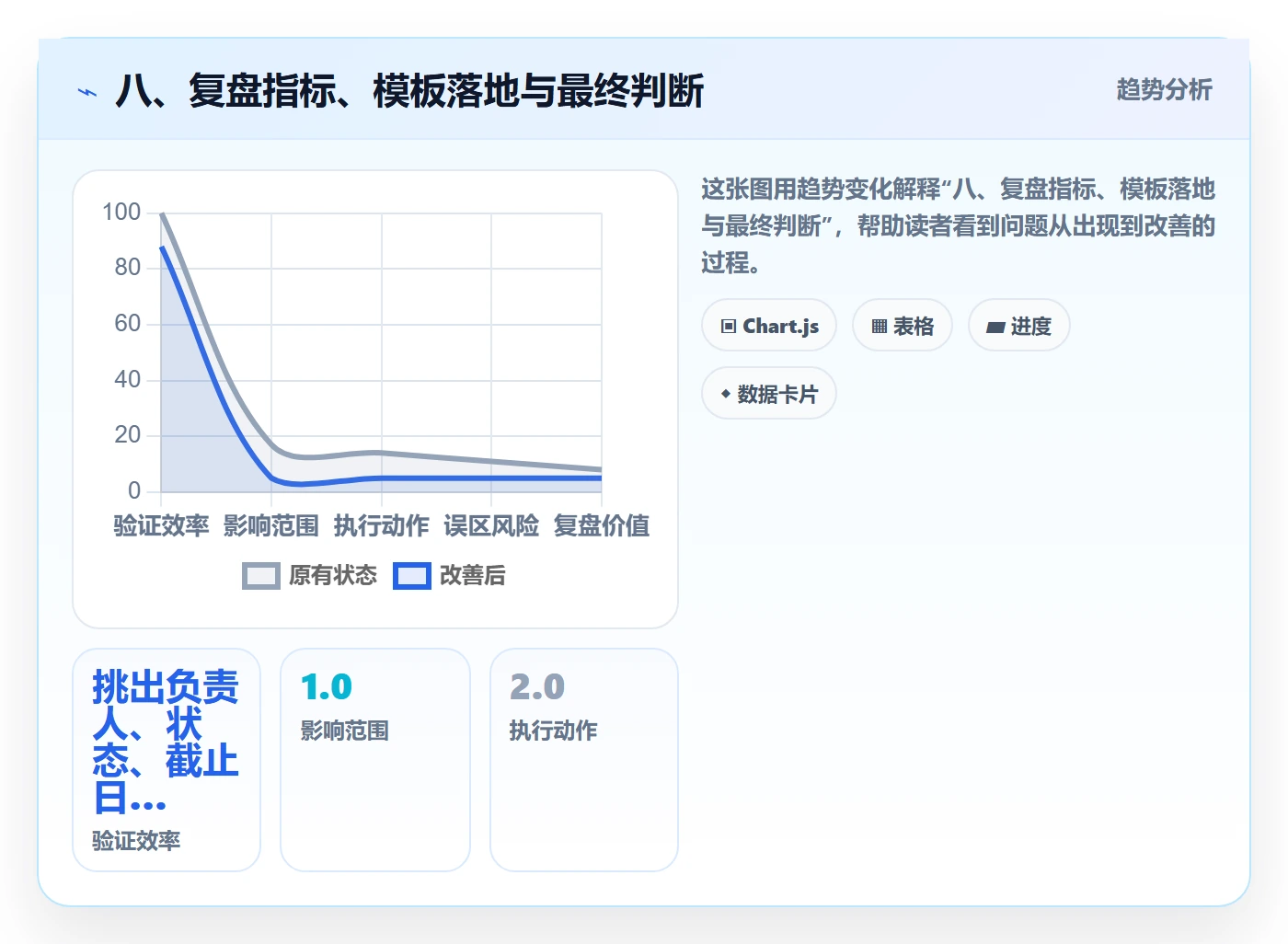Click the 0 y-axis tick label
The width and height of the screenshot is (1288, 944).
point(134,490)
